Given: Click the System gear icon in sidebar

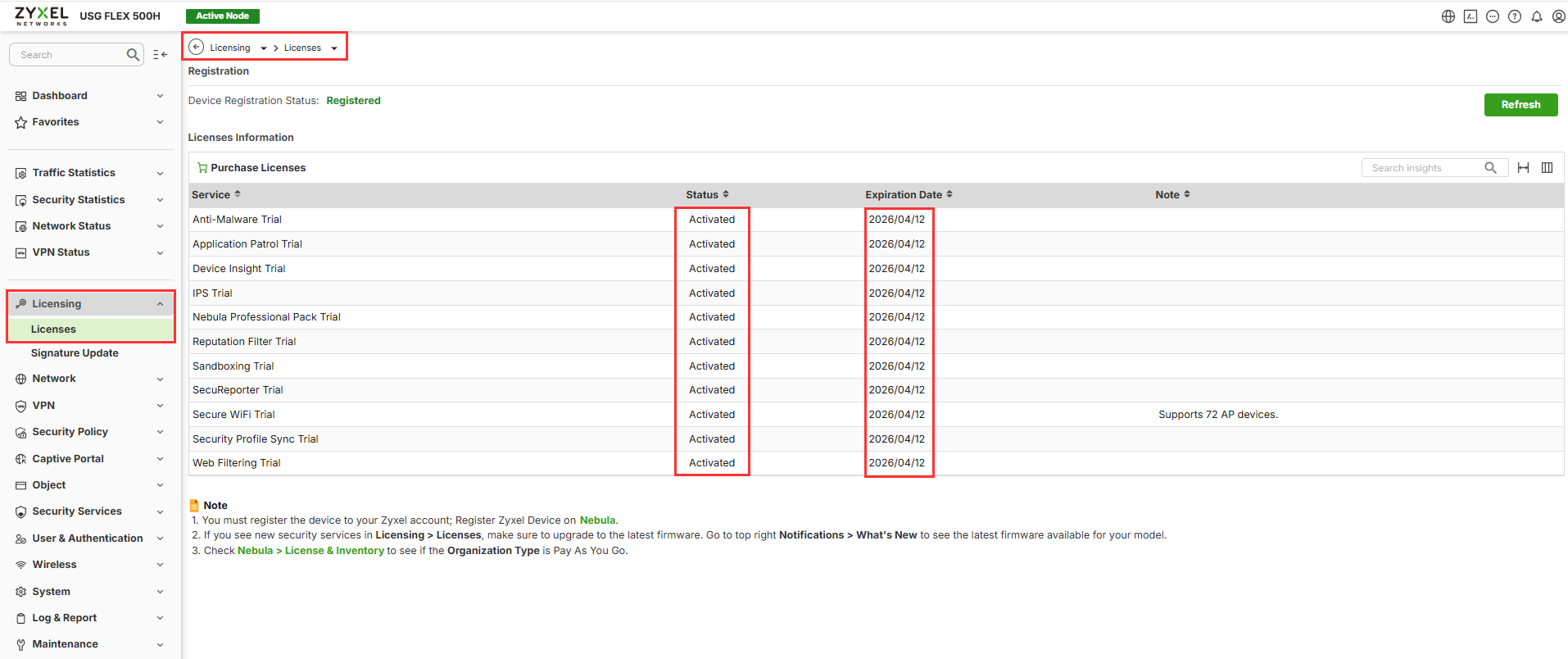Looking at the screenshot, I should tap(21, 592).
